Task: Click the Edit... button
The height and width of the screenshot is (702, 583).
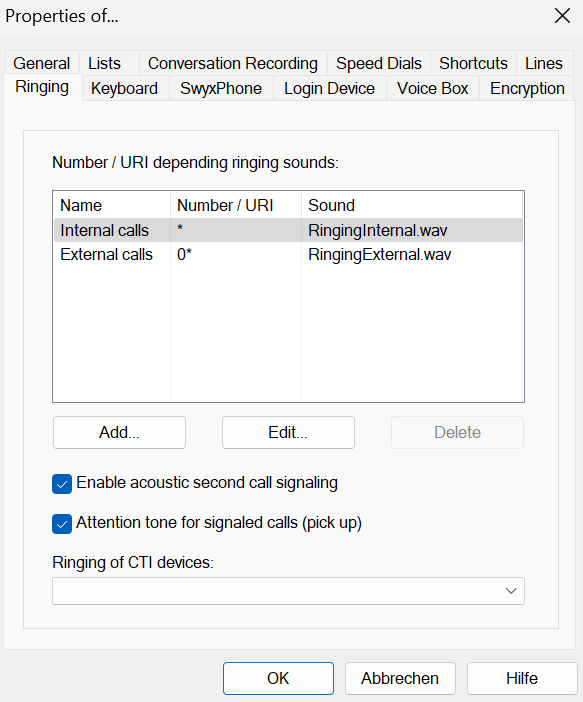Action: click(288, 432)
